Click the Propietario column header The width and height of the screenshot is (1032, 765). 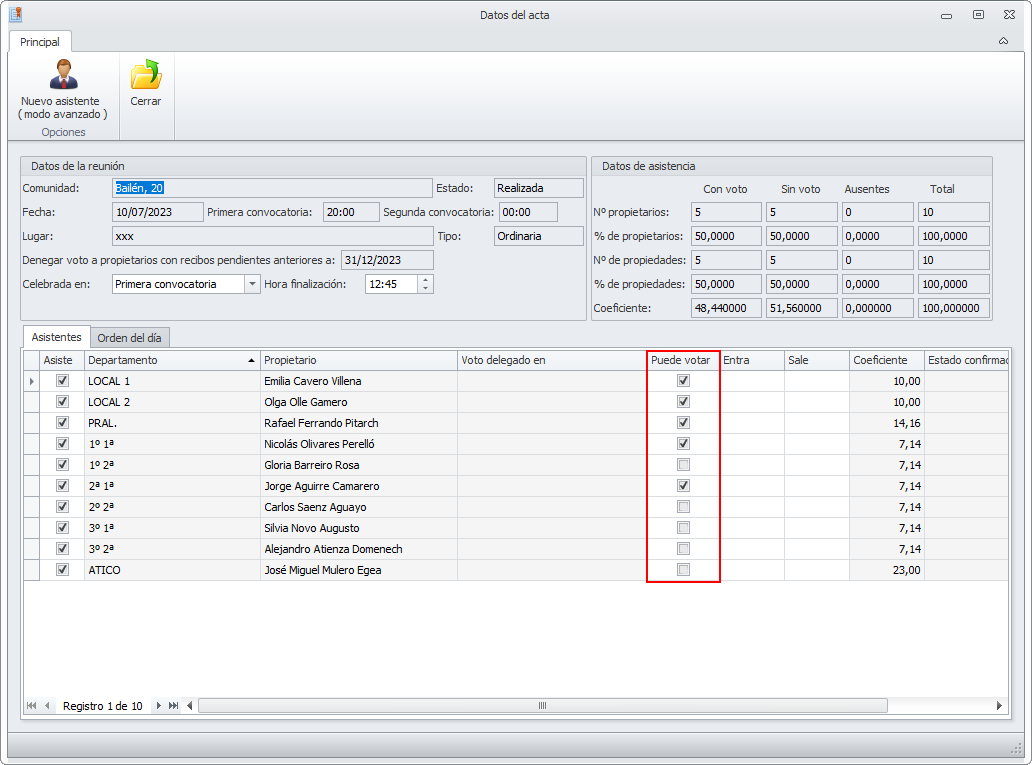pyautogui.click(x=357, y=360)
